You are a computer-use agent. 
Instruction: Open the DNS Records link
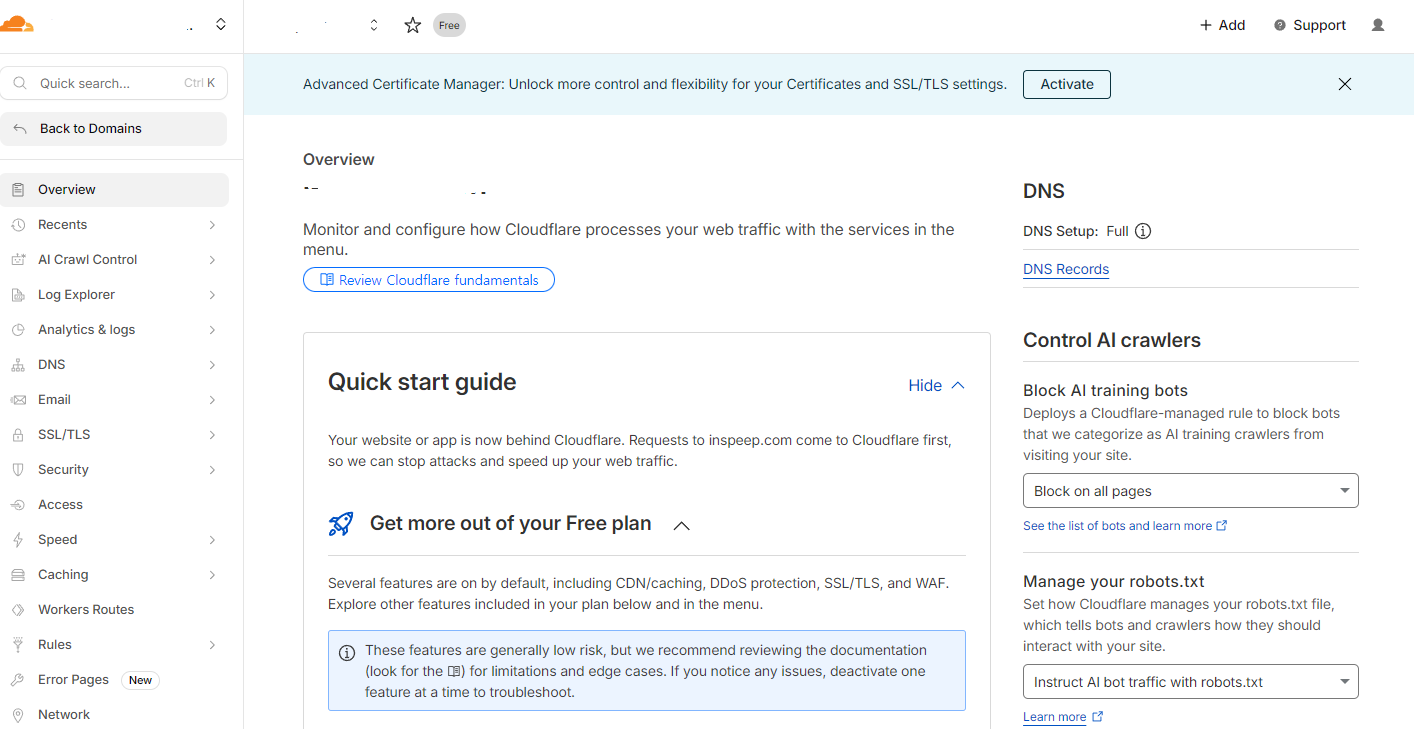coord(1066,269)
